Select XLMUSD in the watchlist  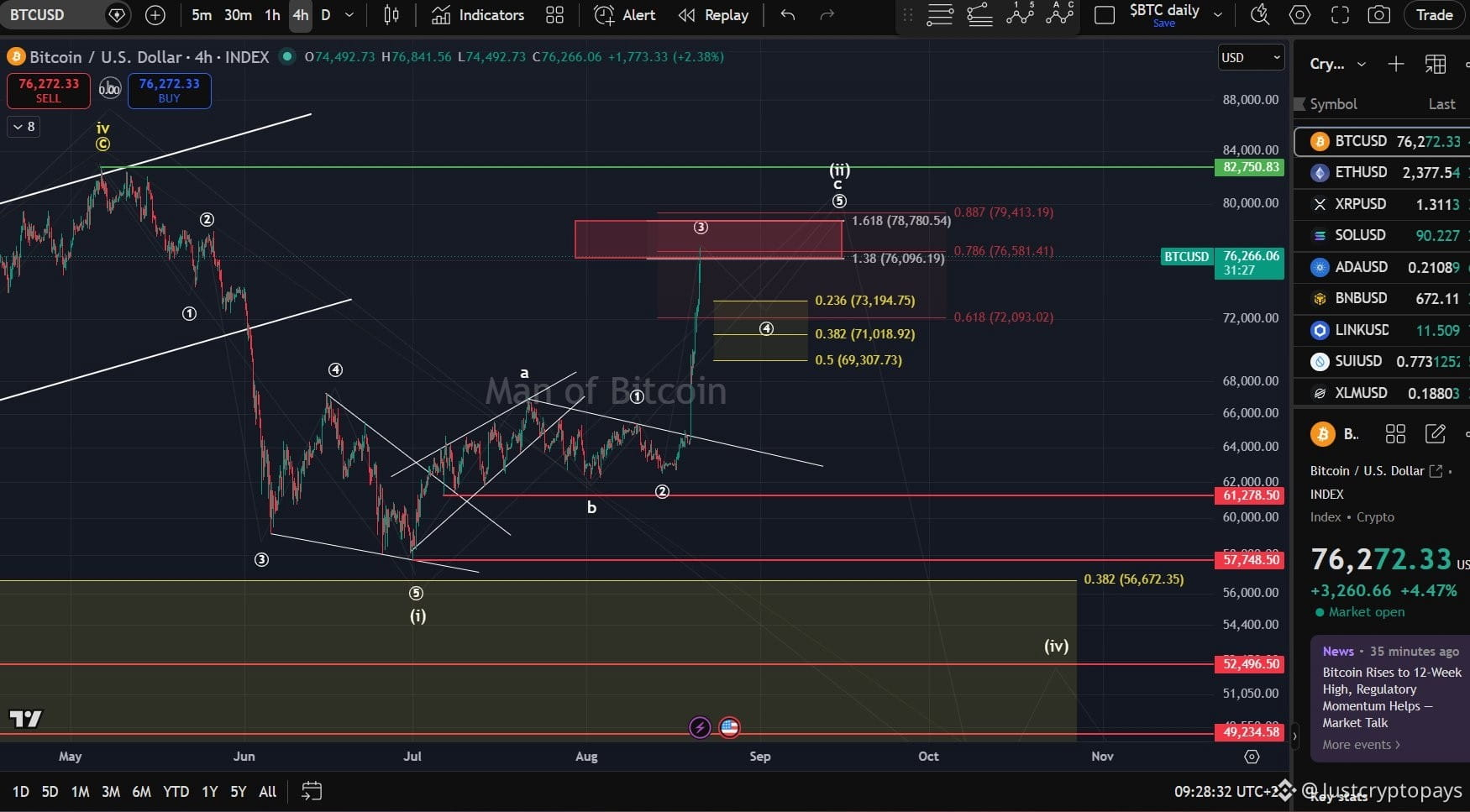(1382, 393)
